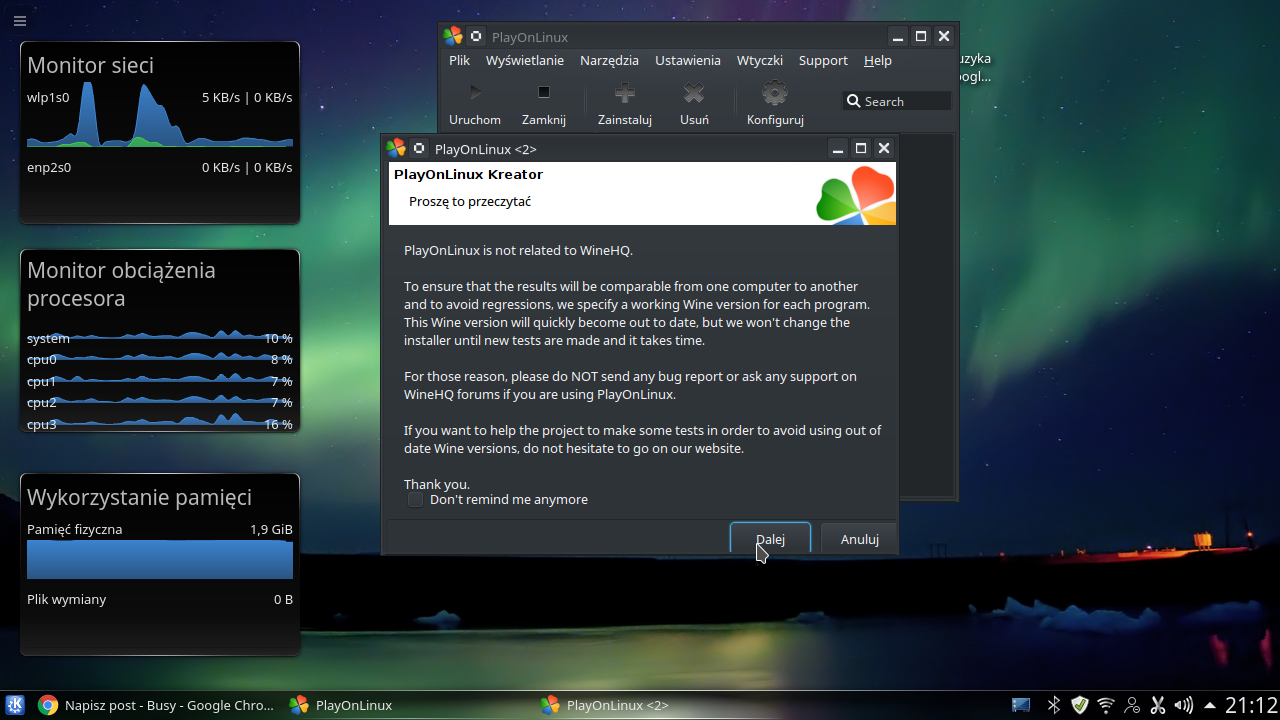Open the Support menu
The height and width of the screenshot is (720, 1280).
pos(823,60)
